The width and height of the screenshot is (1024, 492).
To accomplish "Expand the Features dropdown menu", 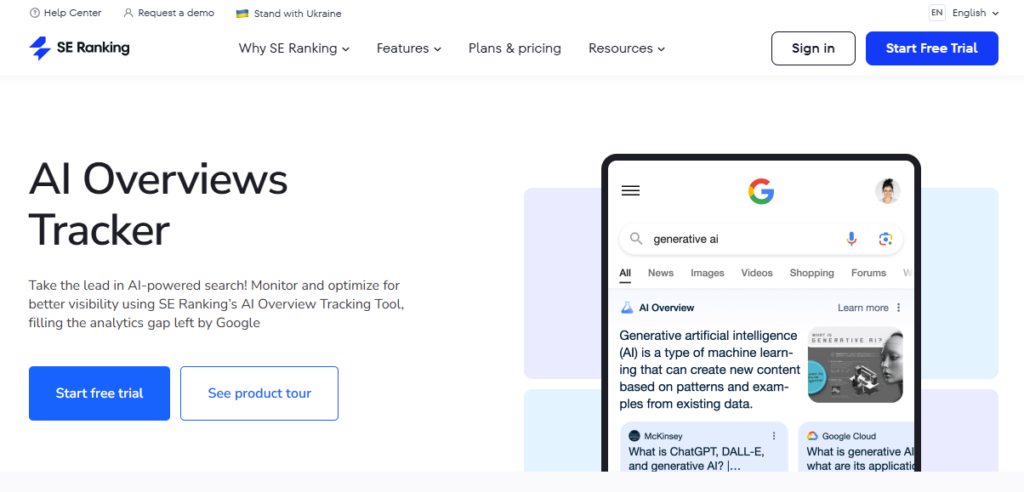I will (x=409, y=48).
